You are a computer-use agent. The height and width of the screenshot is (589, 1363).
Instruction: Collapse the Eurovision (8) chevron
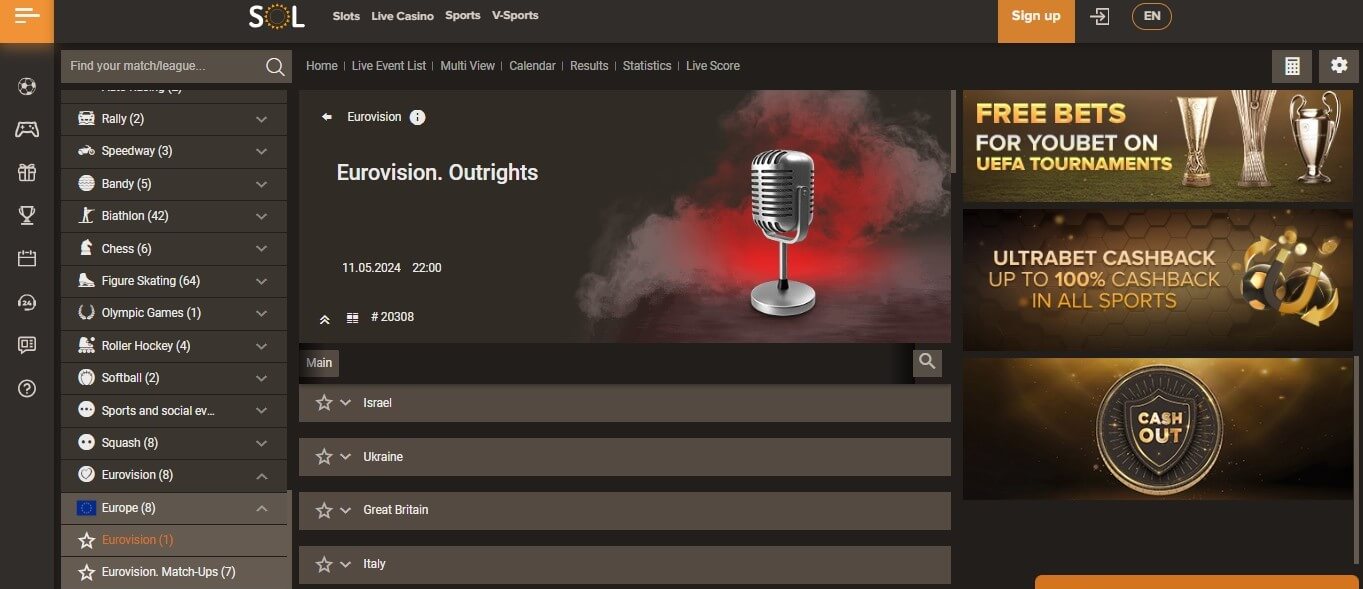click(x=261, y=476)
